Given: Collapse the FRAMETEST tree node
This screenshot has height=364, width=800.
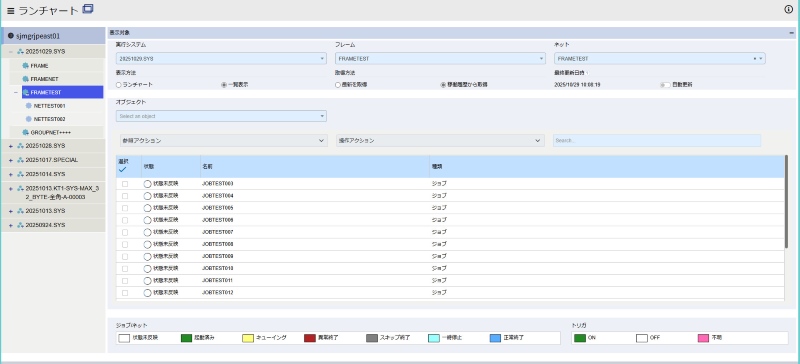Looking at the screenshot, I should point(16,92).
